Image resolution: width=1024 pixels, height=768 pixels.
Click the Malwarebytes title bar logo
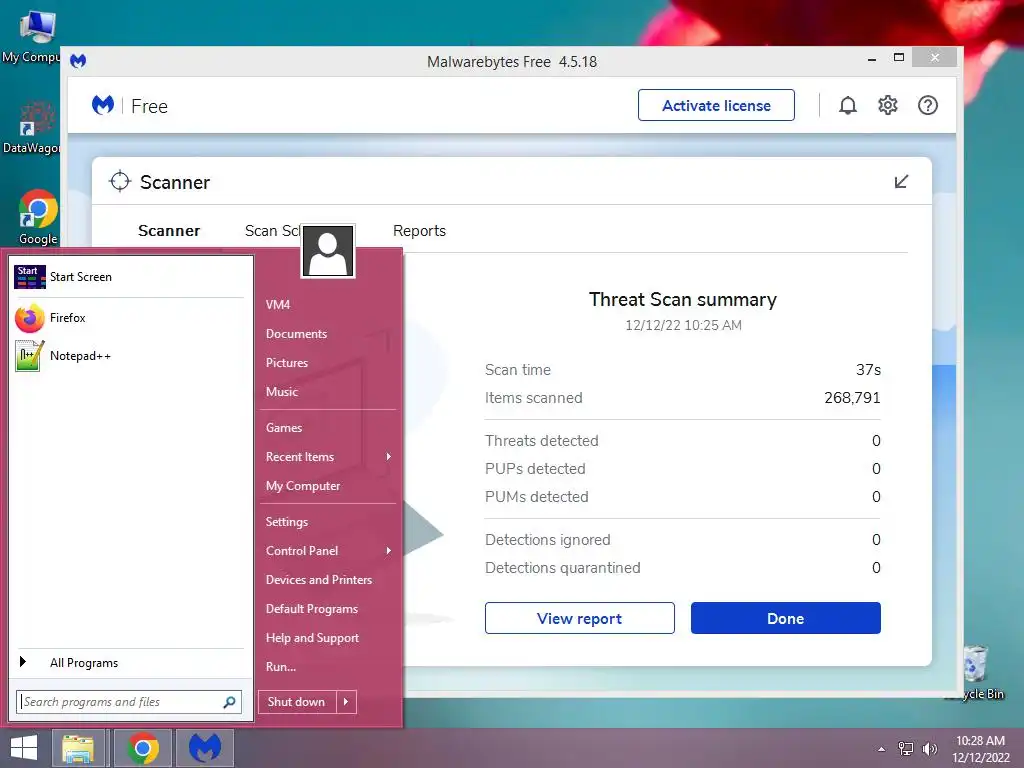(x=78, y=61)
